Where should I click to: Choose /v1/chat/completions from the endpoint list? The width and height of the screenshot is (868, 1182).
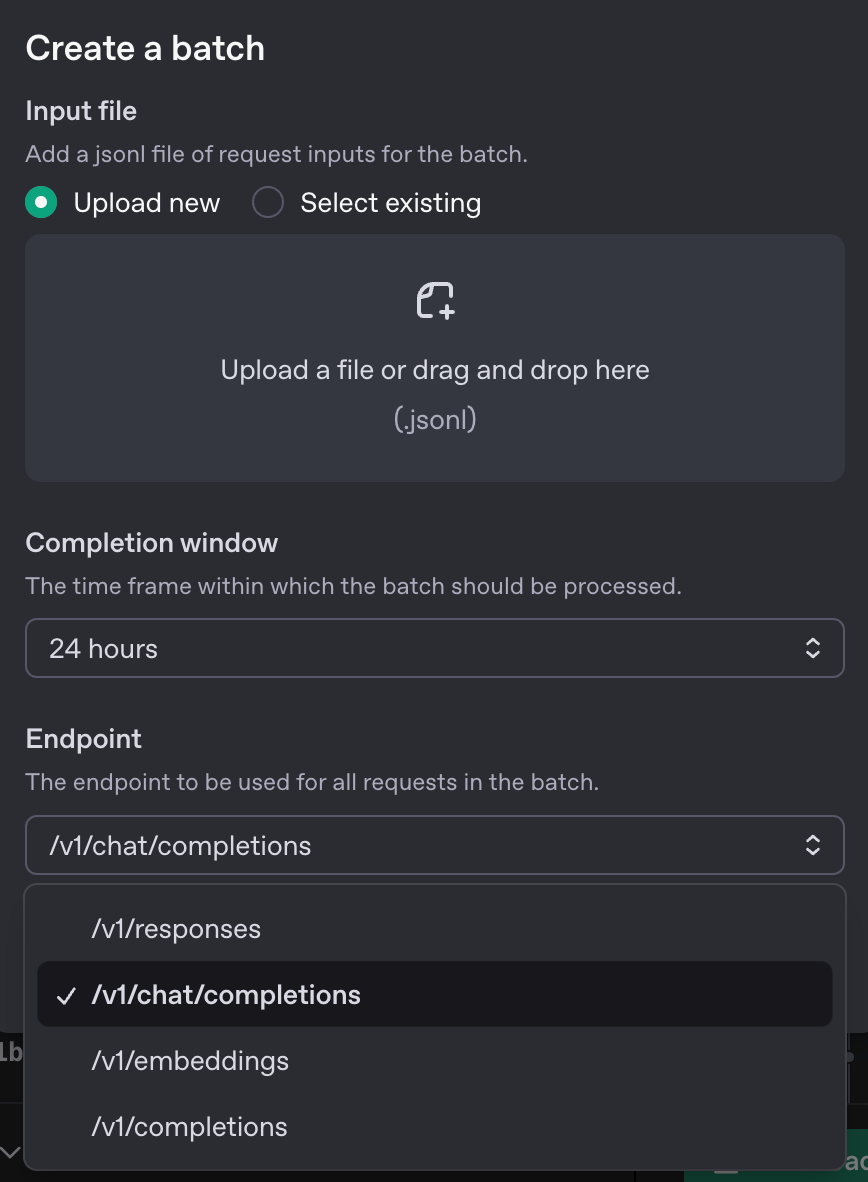(x=227, y=995)
